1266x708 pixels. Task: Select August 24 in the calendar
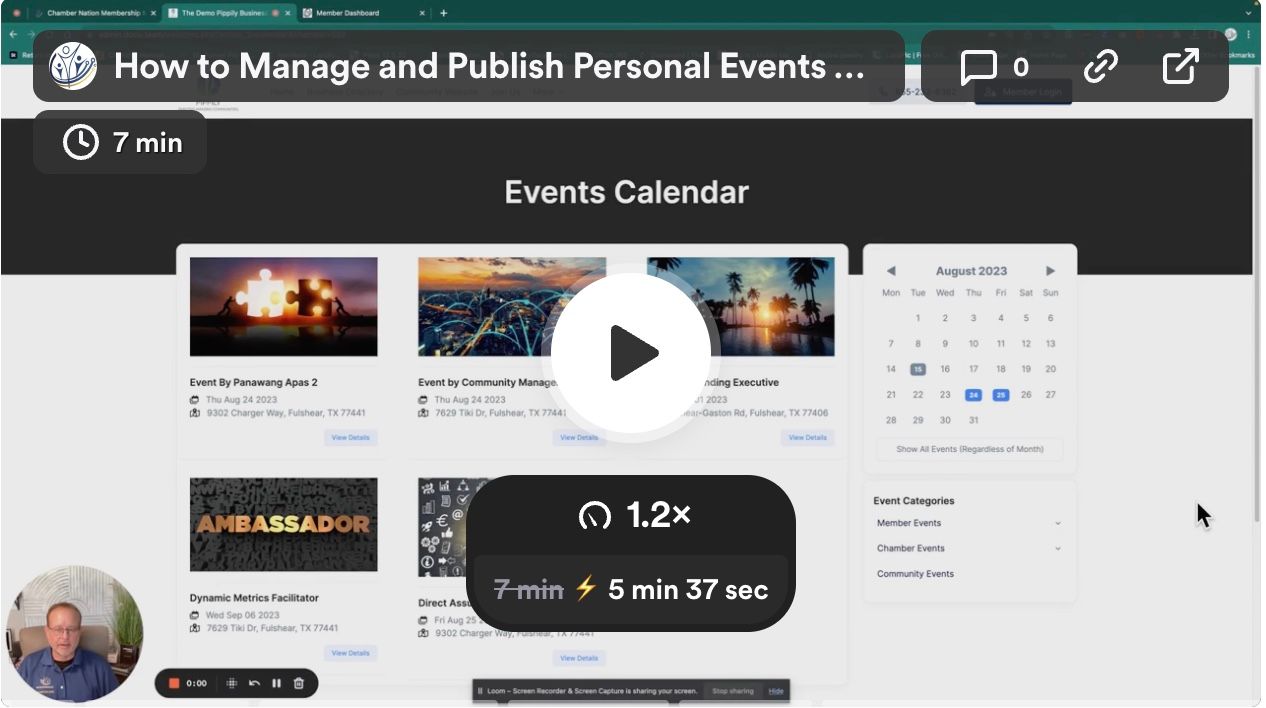click(973, 394)
